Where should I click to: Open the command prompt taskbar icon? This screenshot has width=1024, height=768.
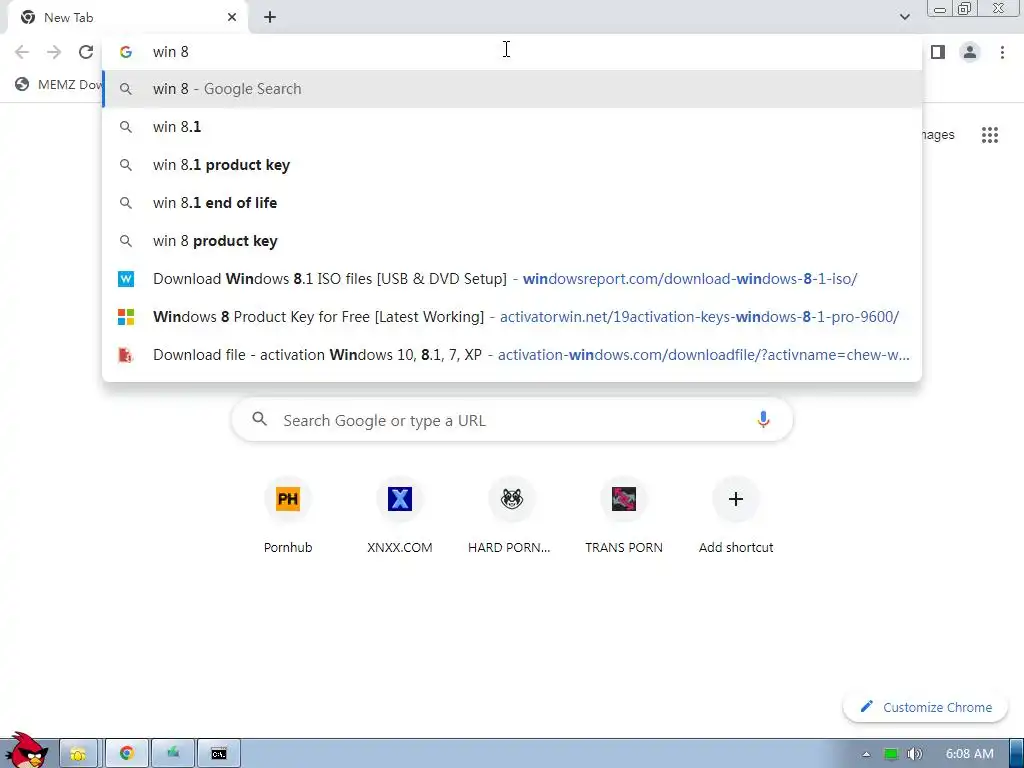(219, 754)
